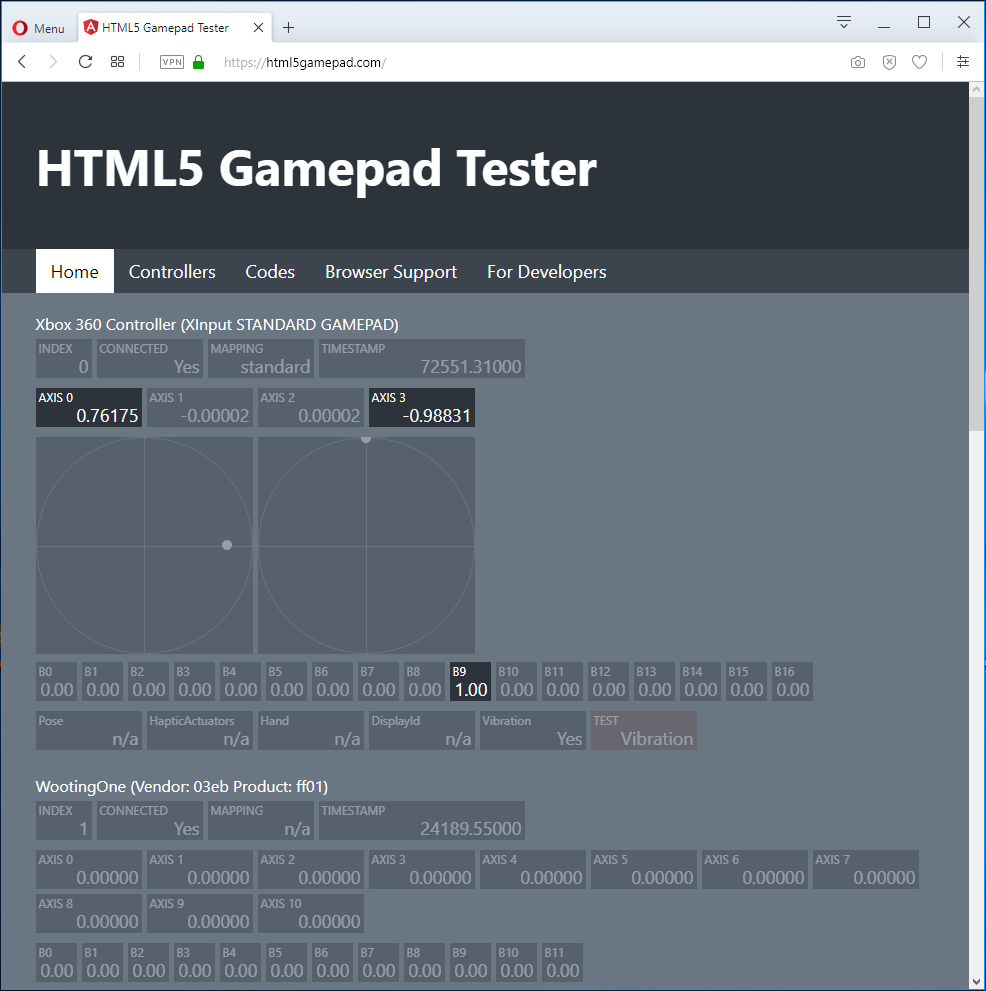986x991 pixels.
Task: Reload the page with refresh icon
Action: click(x=85, y=62)
